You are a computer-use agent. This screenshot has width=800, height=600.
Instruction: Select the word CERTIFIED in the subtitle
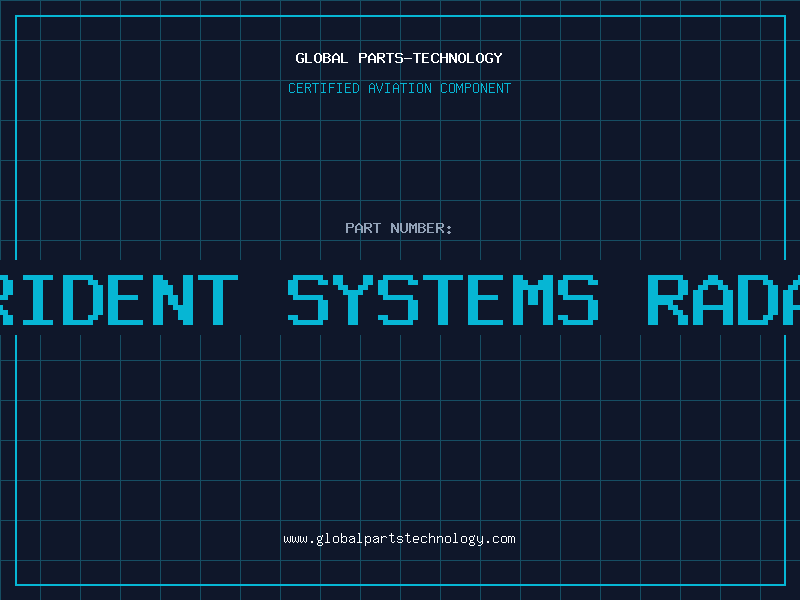click(324, 88)
